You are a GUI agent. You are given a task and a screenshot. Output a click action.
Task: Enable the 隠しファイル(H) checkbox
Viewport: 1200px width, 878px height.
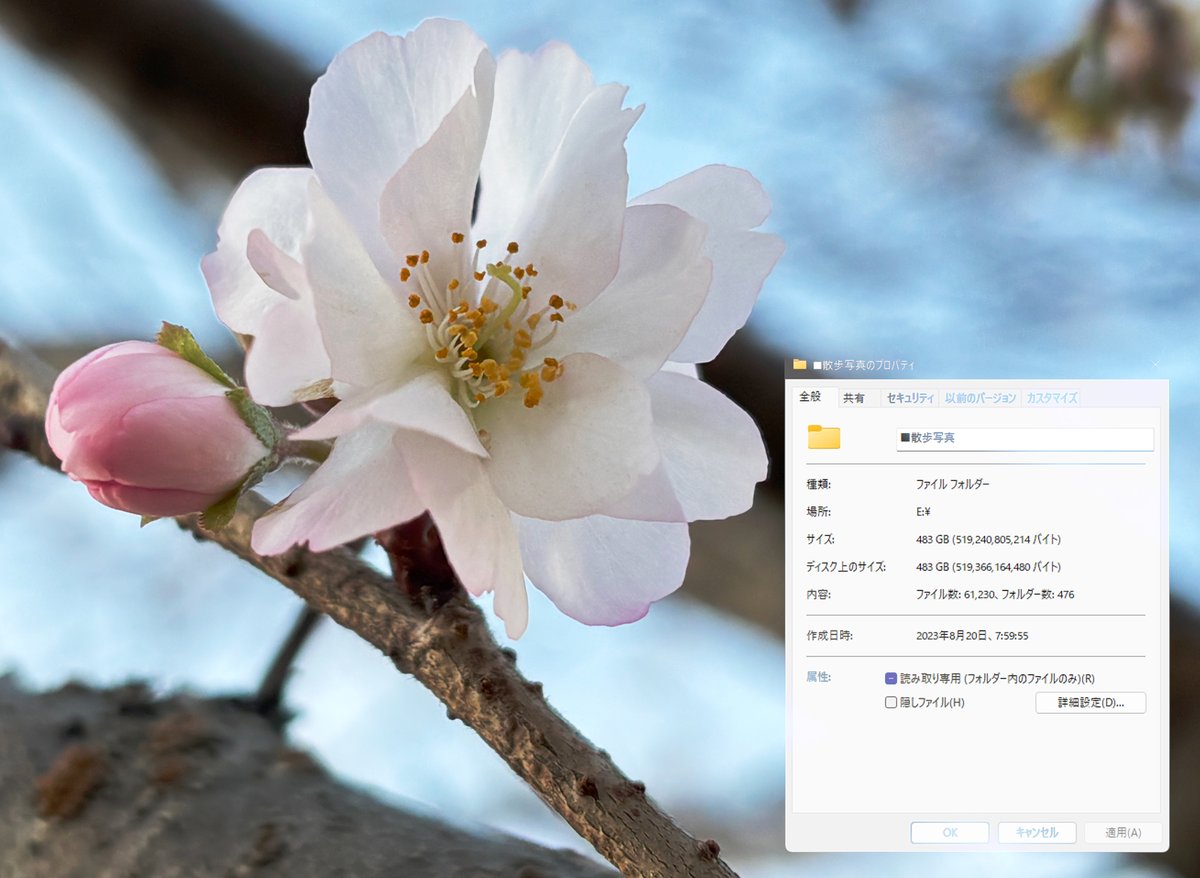(x=890, y=703)
